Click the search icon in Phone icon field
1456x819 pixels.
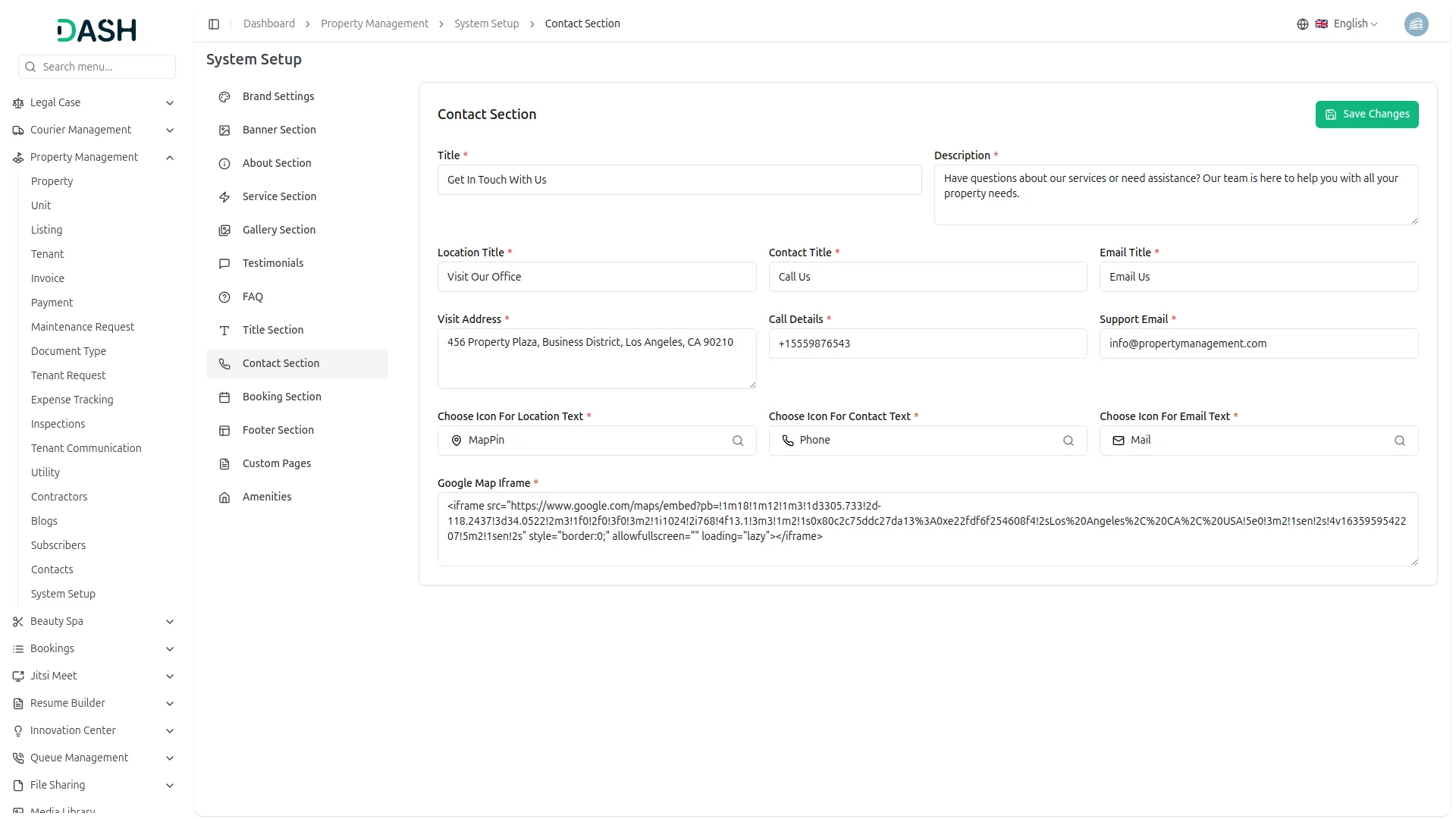[1068, 441]
